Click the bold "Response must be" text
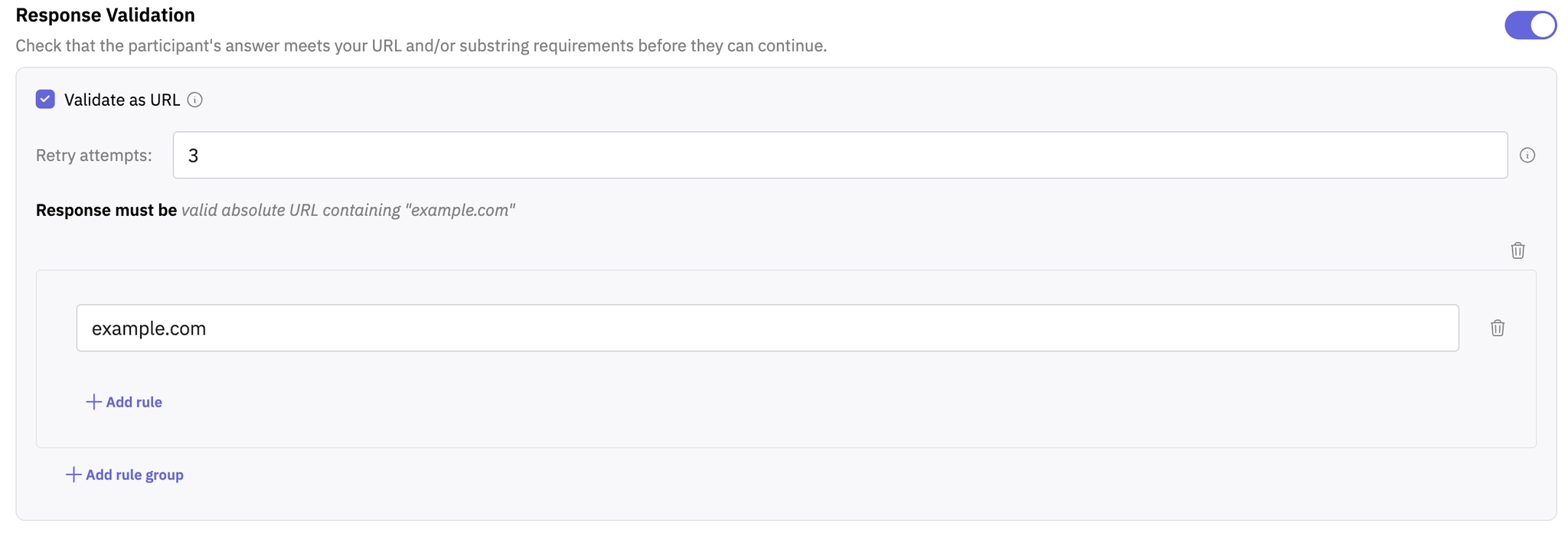 pyautogui.click(x=106, y=211)
